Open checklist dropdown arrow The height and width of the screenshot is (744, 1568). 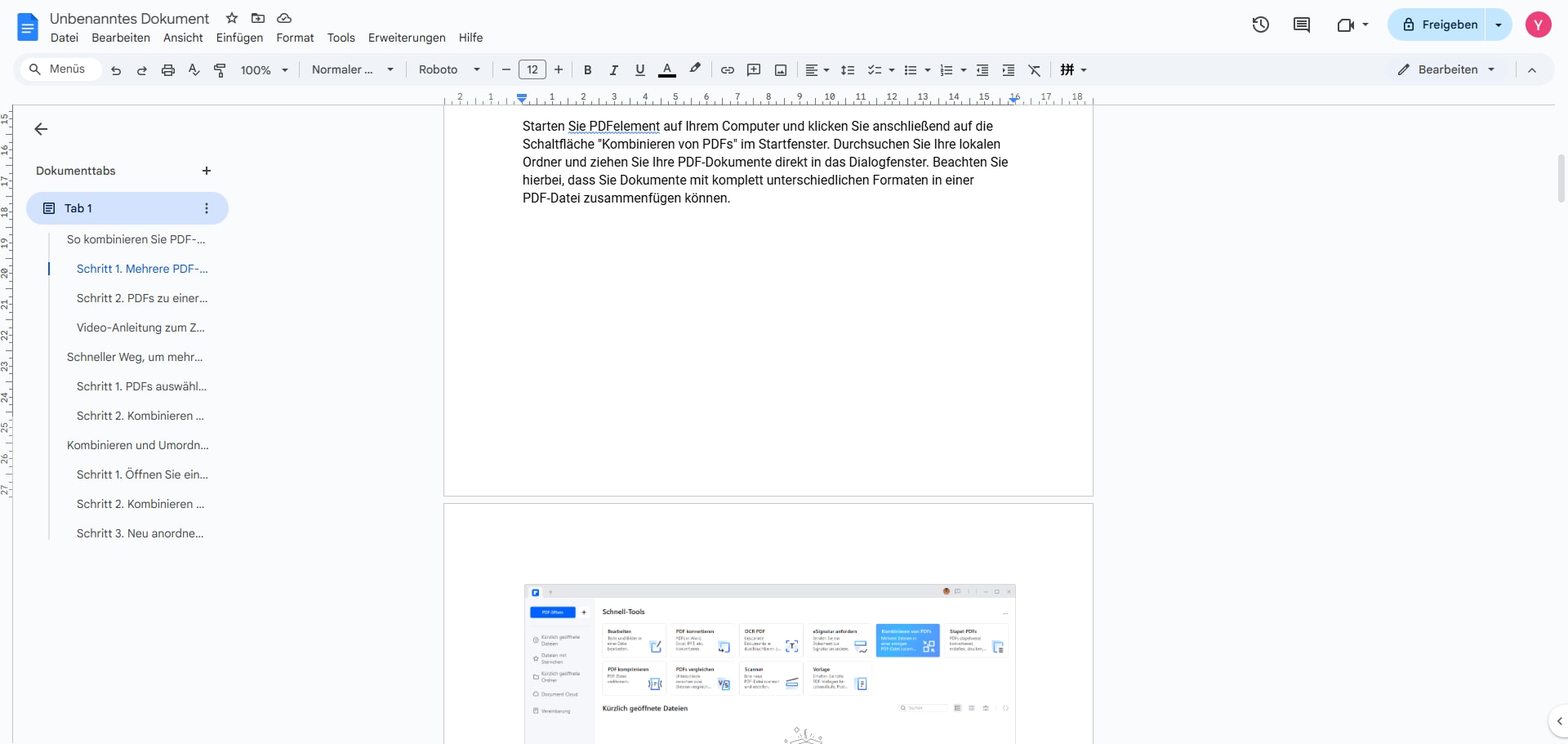pos(891,70)
